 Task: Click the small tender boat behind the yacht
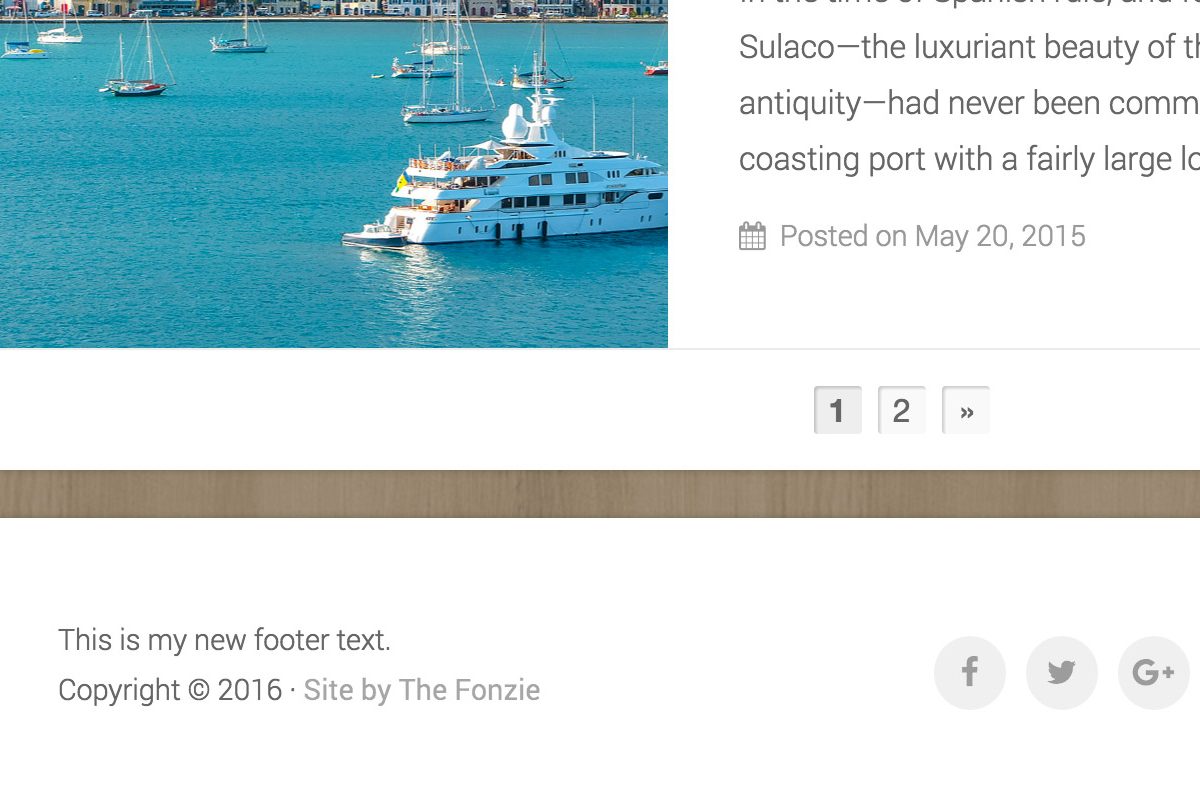pos(375,238)
